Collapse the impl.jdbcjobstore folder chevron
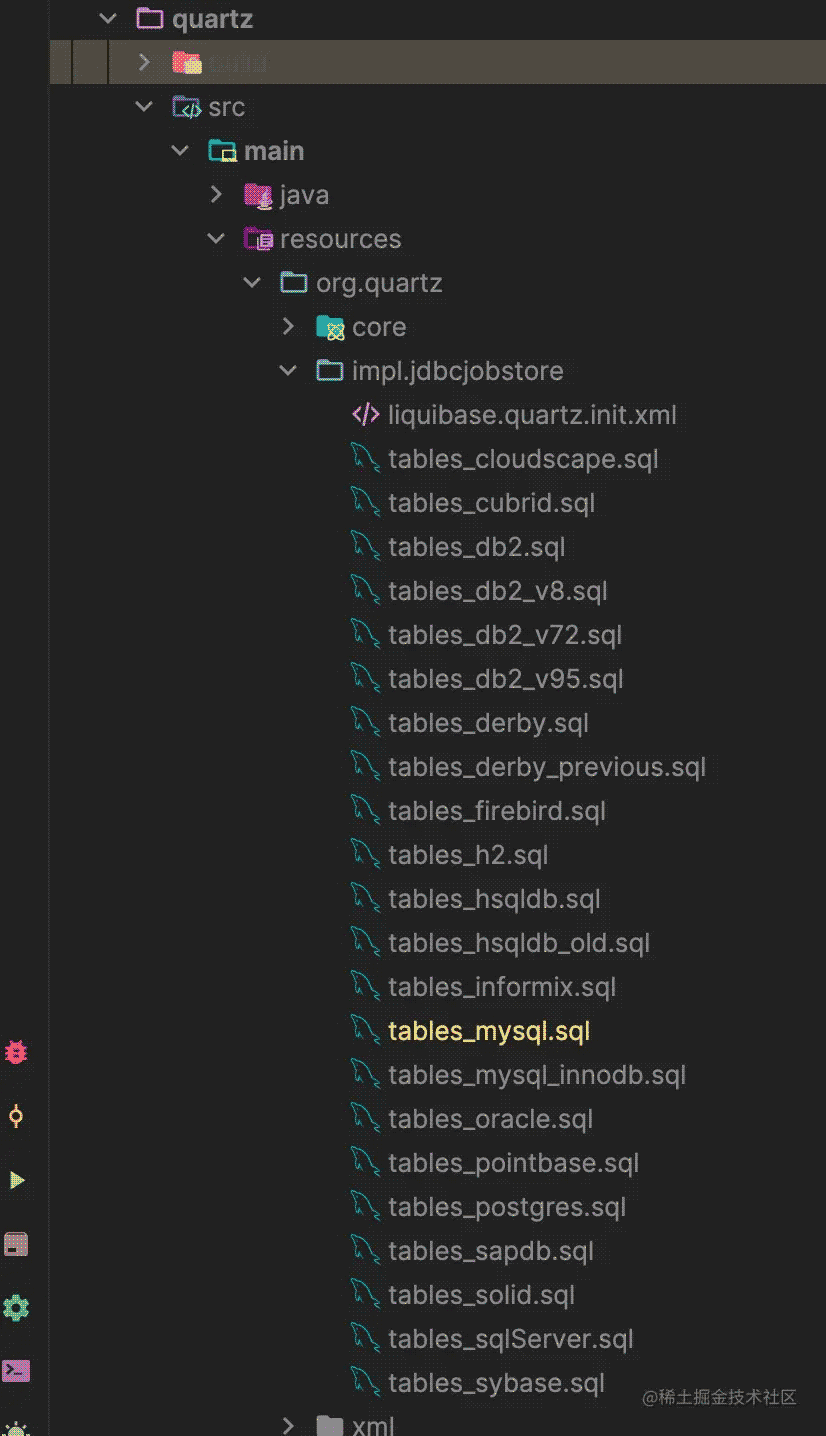The image size is (826, 1436). point(289,371)
